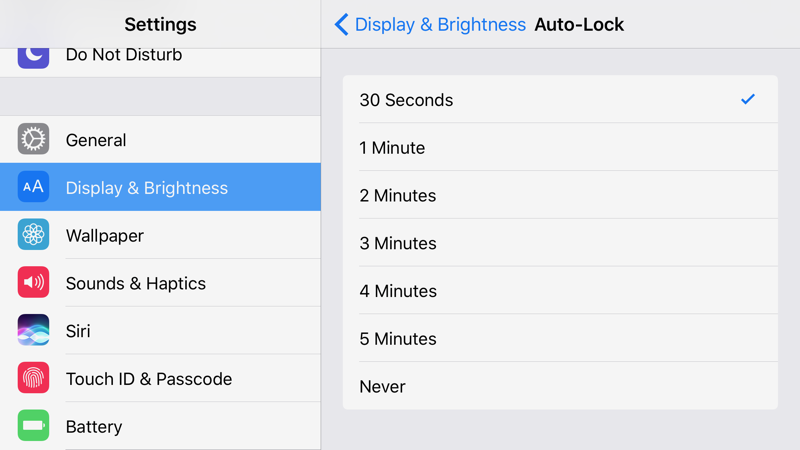
Task: Tap the Wallpaper flower icon
Action: pos(33,235)
